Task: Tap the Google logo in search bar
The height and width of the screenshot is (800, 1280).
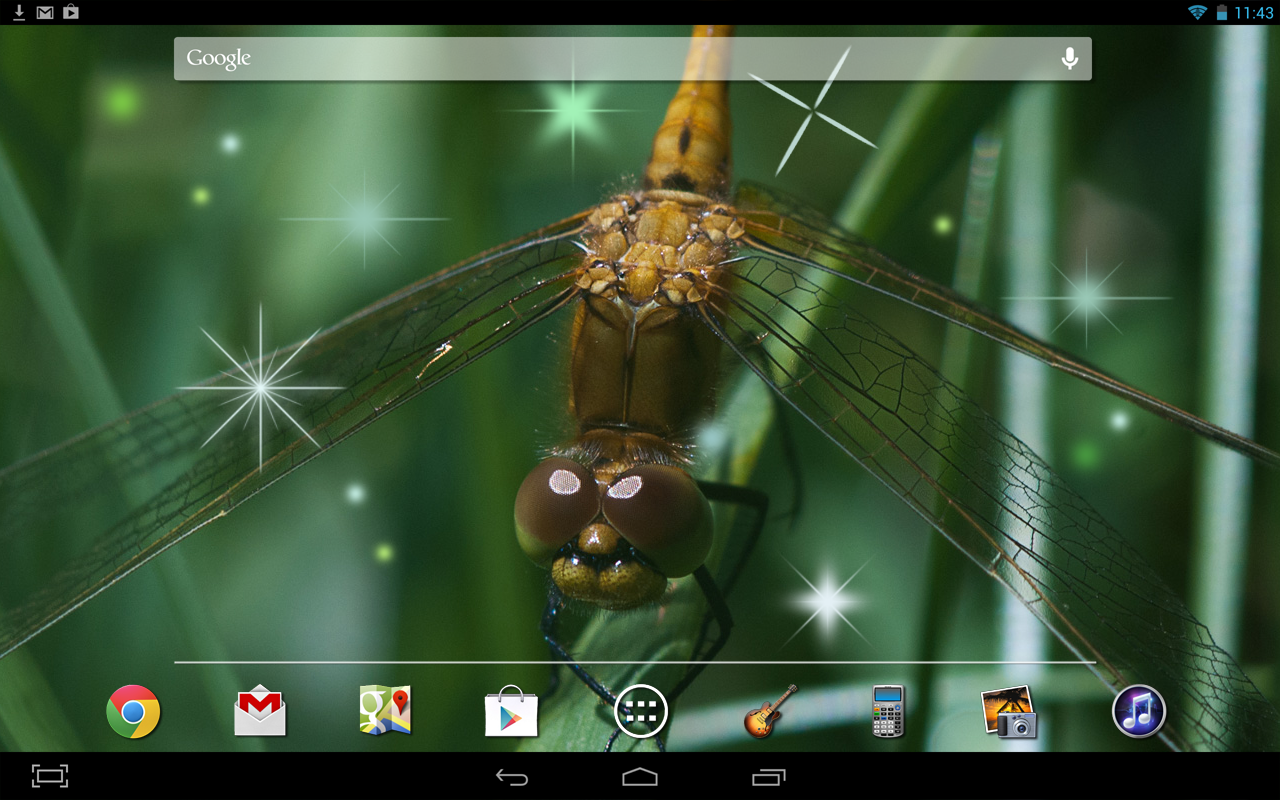Action: point(218,59)
